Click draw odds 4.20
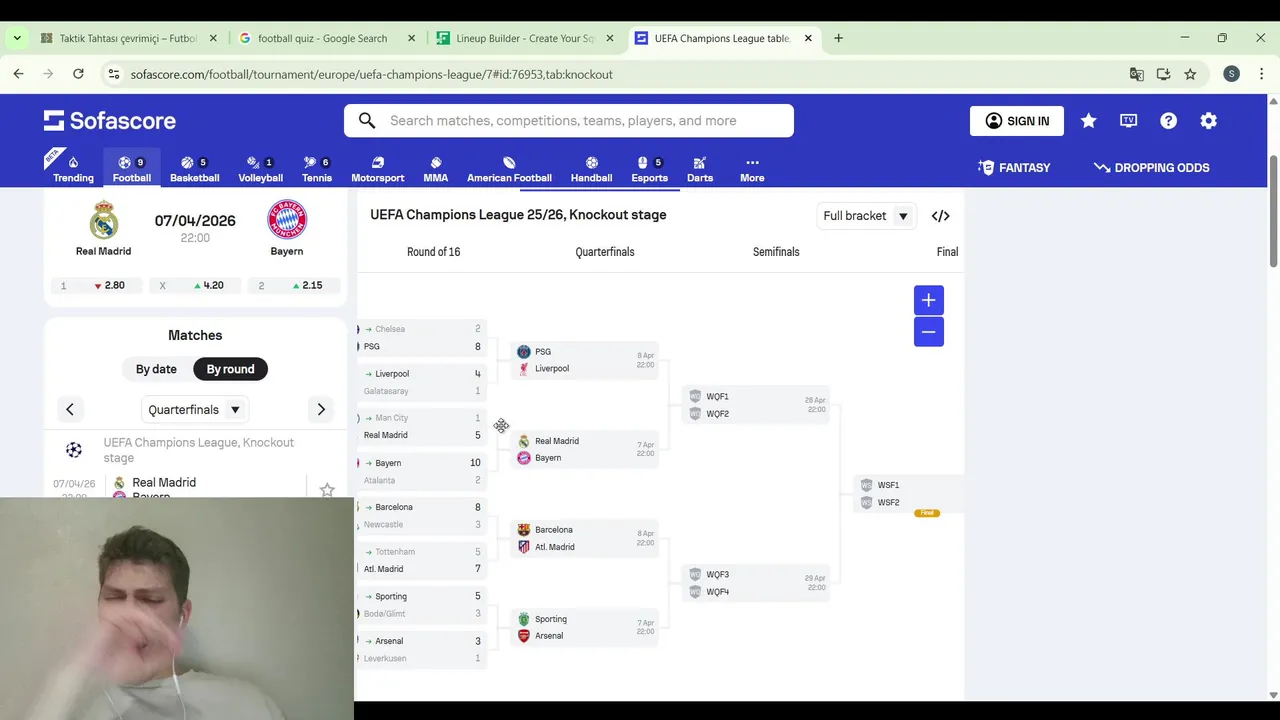Image resolution: width=1280 pixels, height=720 pixels. (x=195, y=285)
